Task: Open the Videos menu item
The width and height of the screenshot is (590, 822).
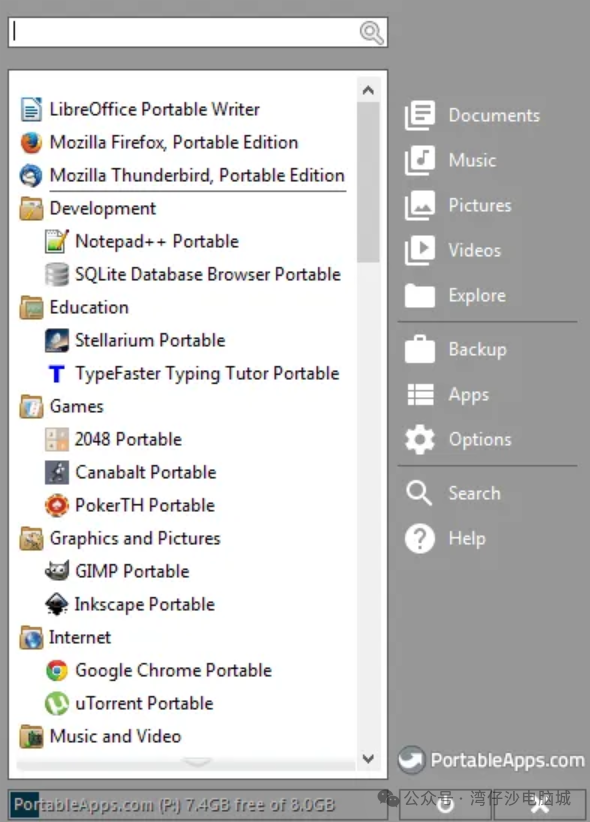Action: [475, 251]
